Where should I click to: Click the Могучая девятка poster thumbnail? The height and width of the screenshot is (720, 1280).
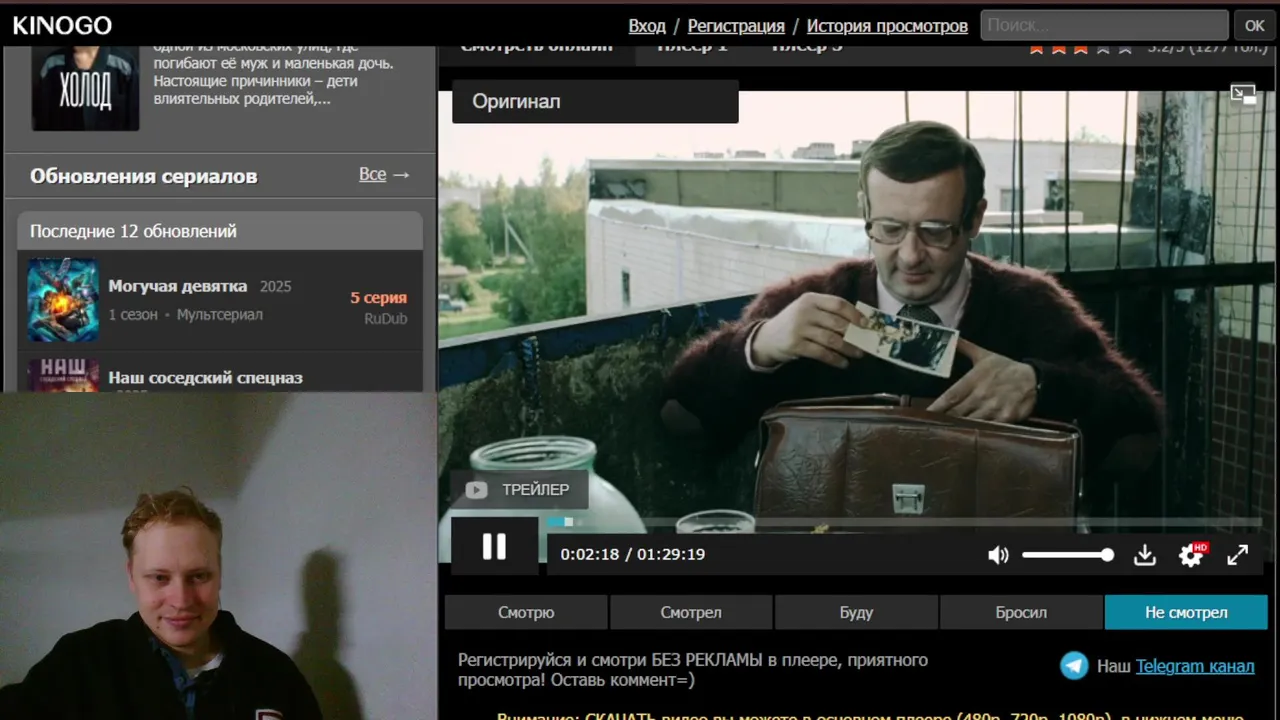(x=63, y=300)
